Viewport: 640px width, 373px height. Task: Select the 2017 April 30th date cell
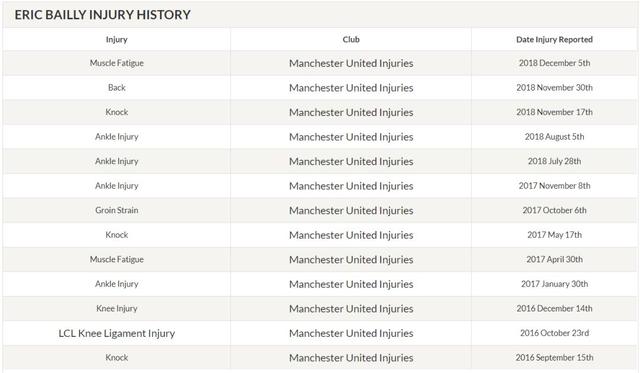554,259
